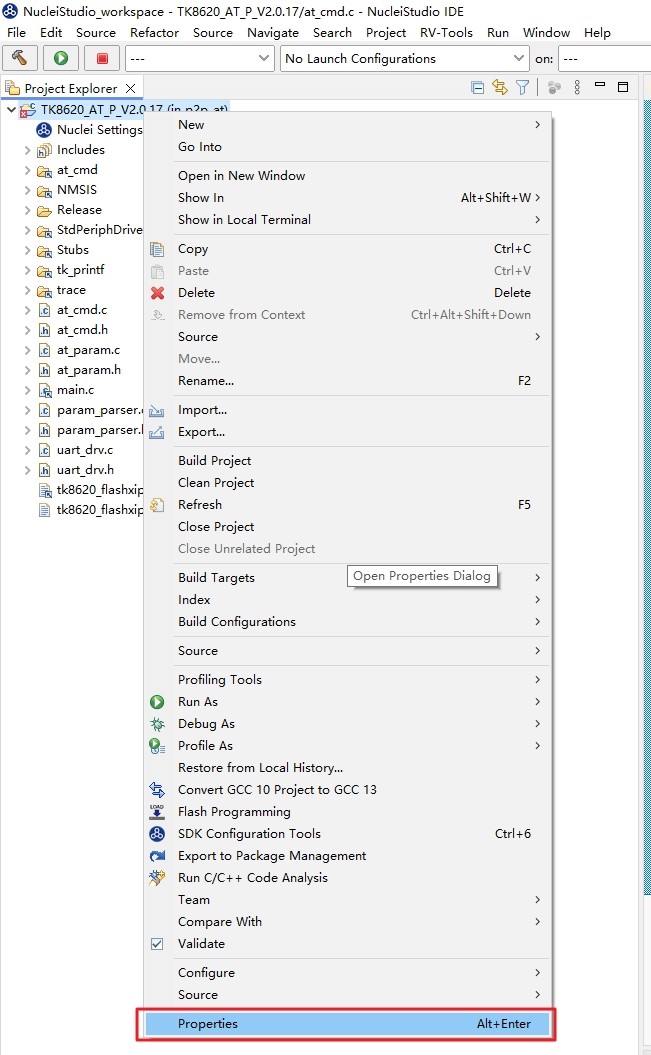Click the SDK Configuration Tools icon
Image resolution: width=651 pixels, height=1055 pixels.
click(x=157, y=834)
